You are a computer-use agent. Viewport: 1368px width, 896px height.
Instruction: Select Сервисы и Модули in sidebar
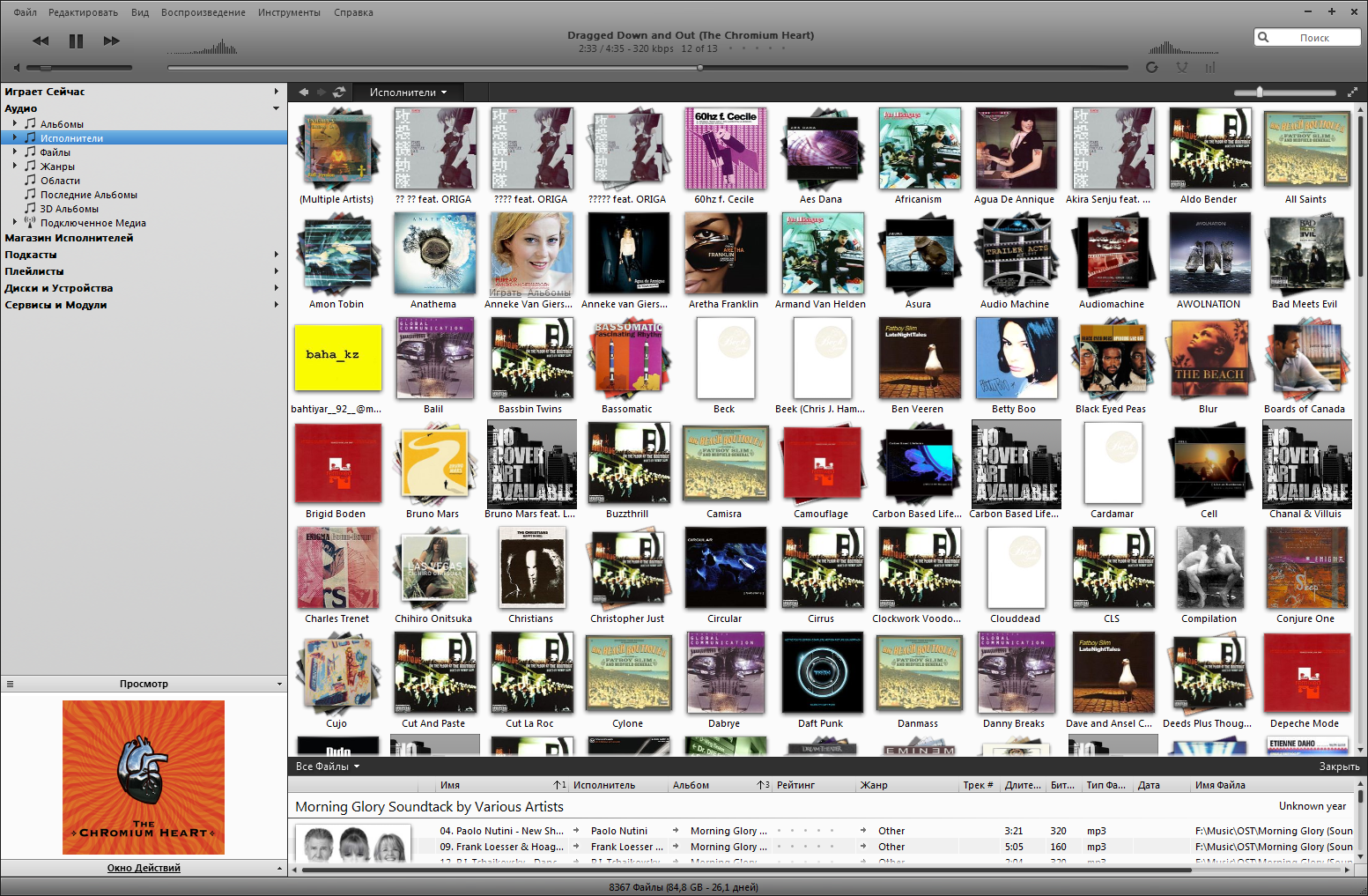pyautogui.click(x=55, y=305)
